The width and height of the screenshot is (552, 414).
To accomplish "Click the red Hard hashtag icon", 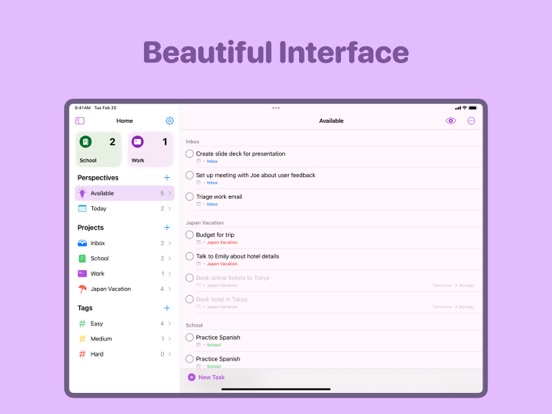I will (82, 354).
